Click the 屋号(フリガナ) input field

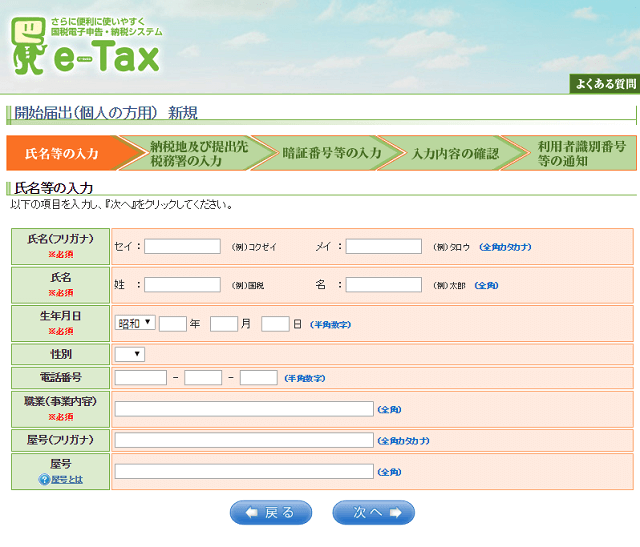coord(244,440)
